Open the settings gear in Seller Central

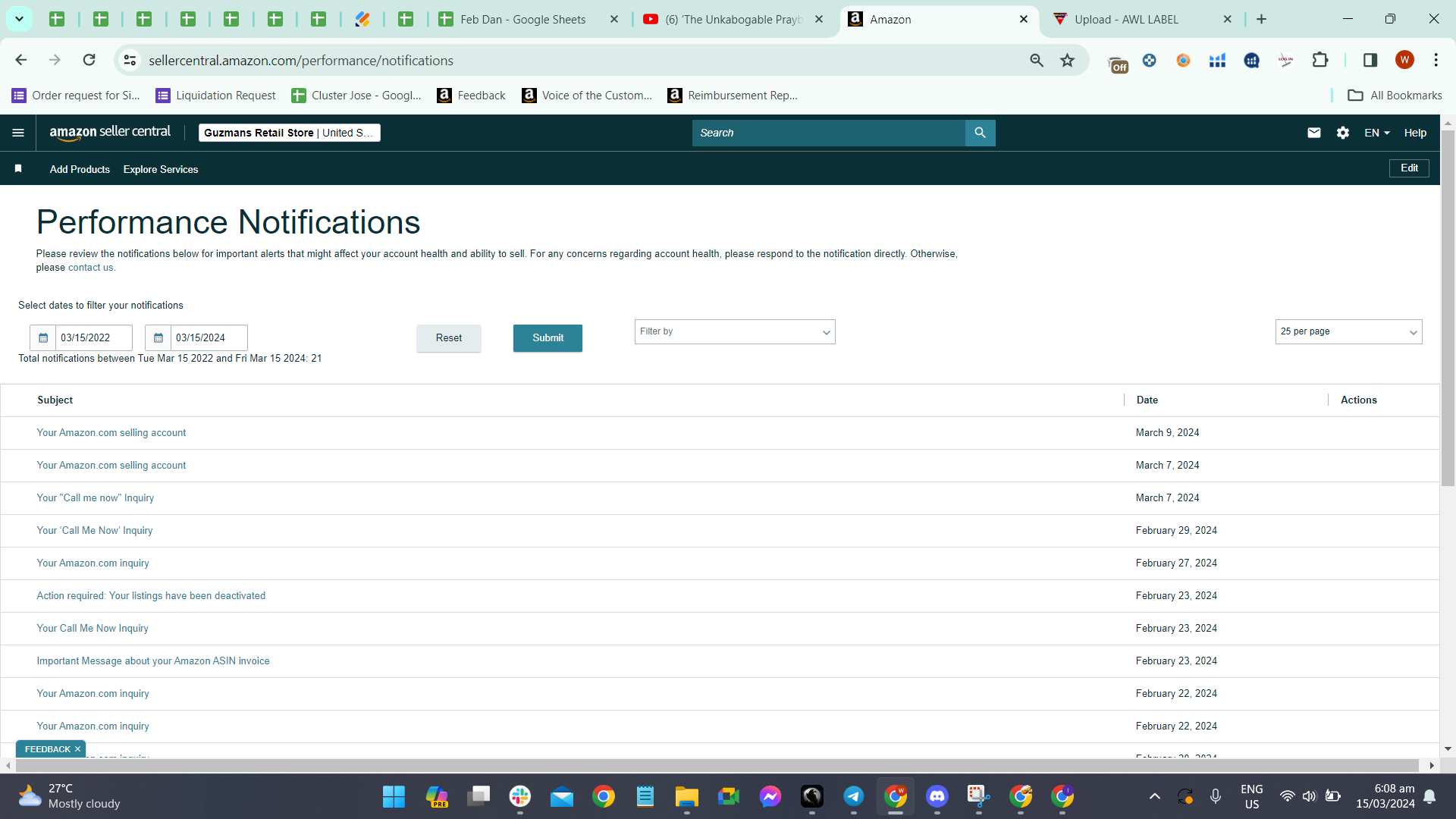(x=1343, y=133)
